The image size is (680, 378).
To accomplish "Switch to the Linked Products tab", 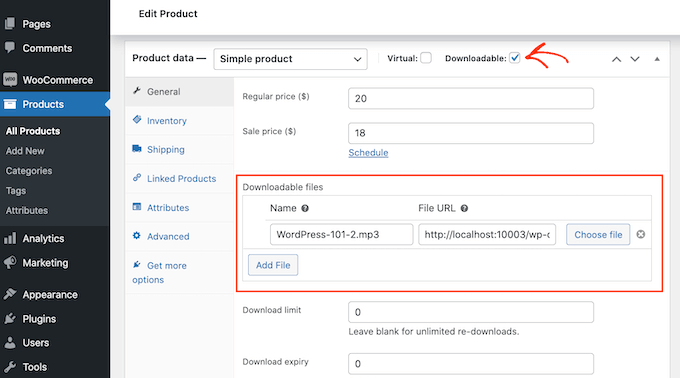I will (179, 179).
